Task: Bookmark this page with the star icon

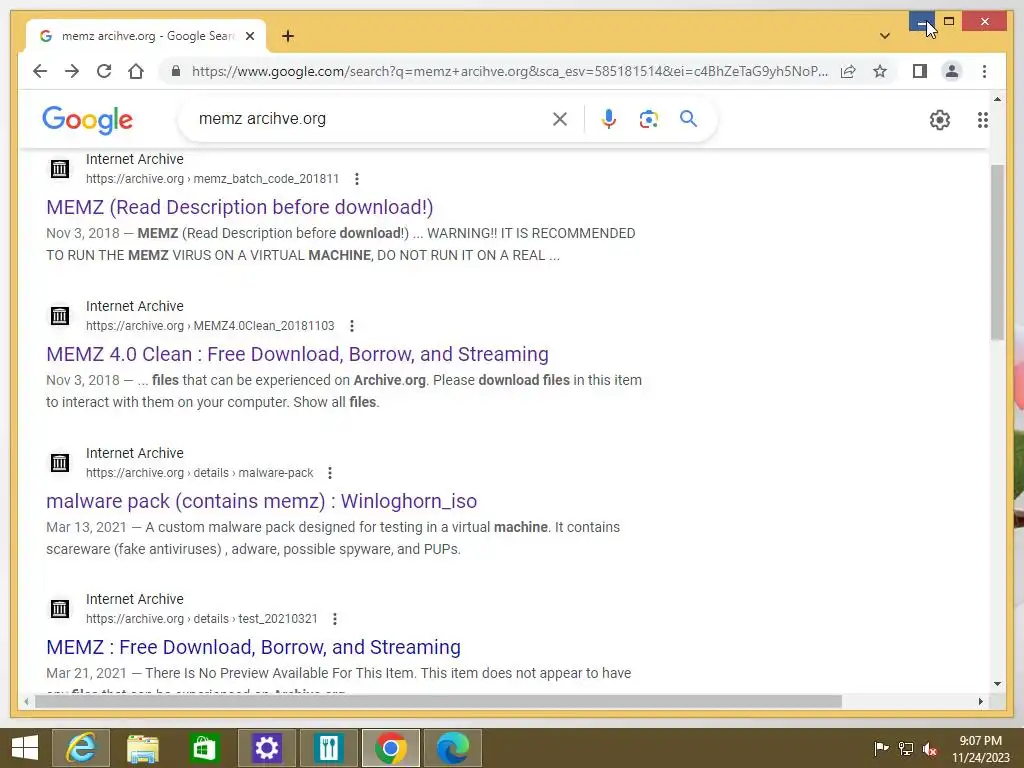Action: tap(880, 71)
